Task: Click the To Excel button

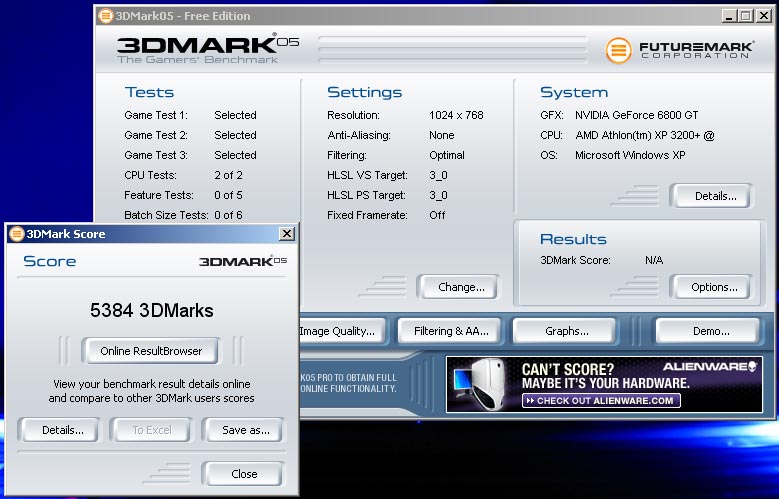Action: [x=152, y=430]
